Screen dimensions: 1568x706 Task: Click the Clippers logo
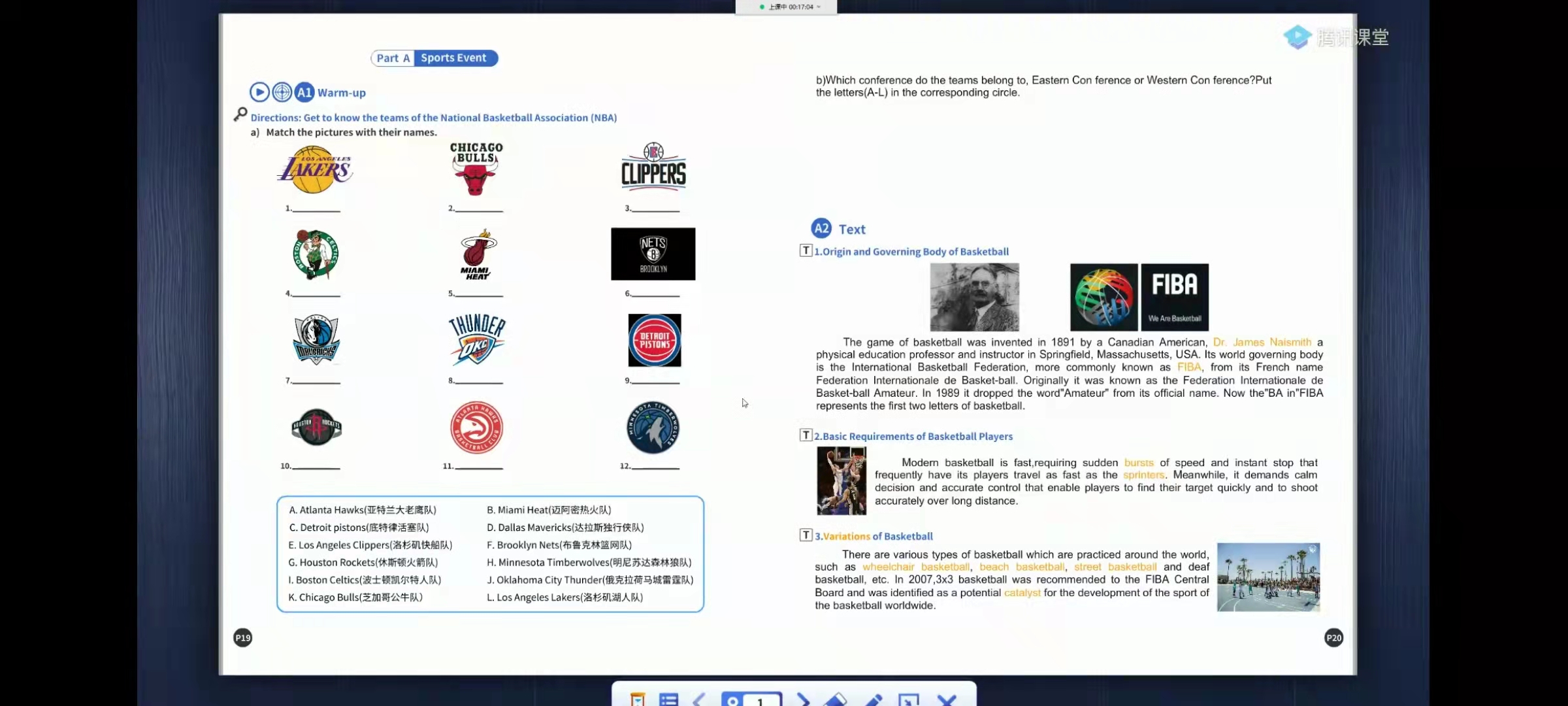click(653, 166)
